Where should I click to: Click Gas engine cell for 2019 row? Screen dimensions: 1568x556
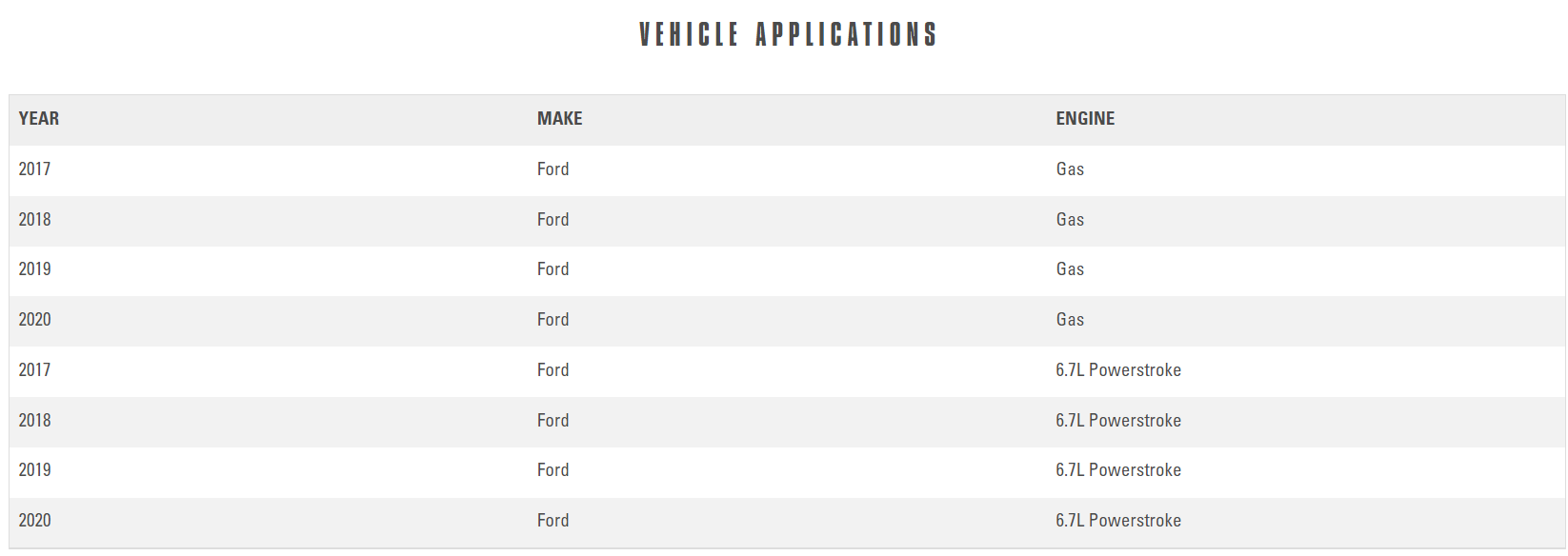1070,269
